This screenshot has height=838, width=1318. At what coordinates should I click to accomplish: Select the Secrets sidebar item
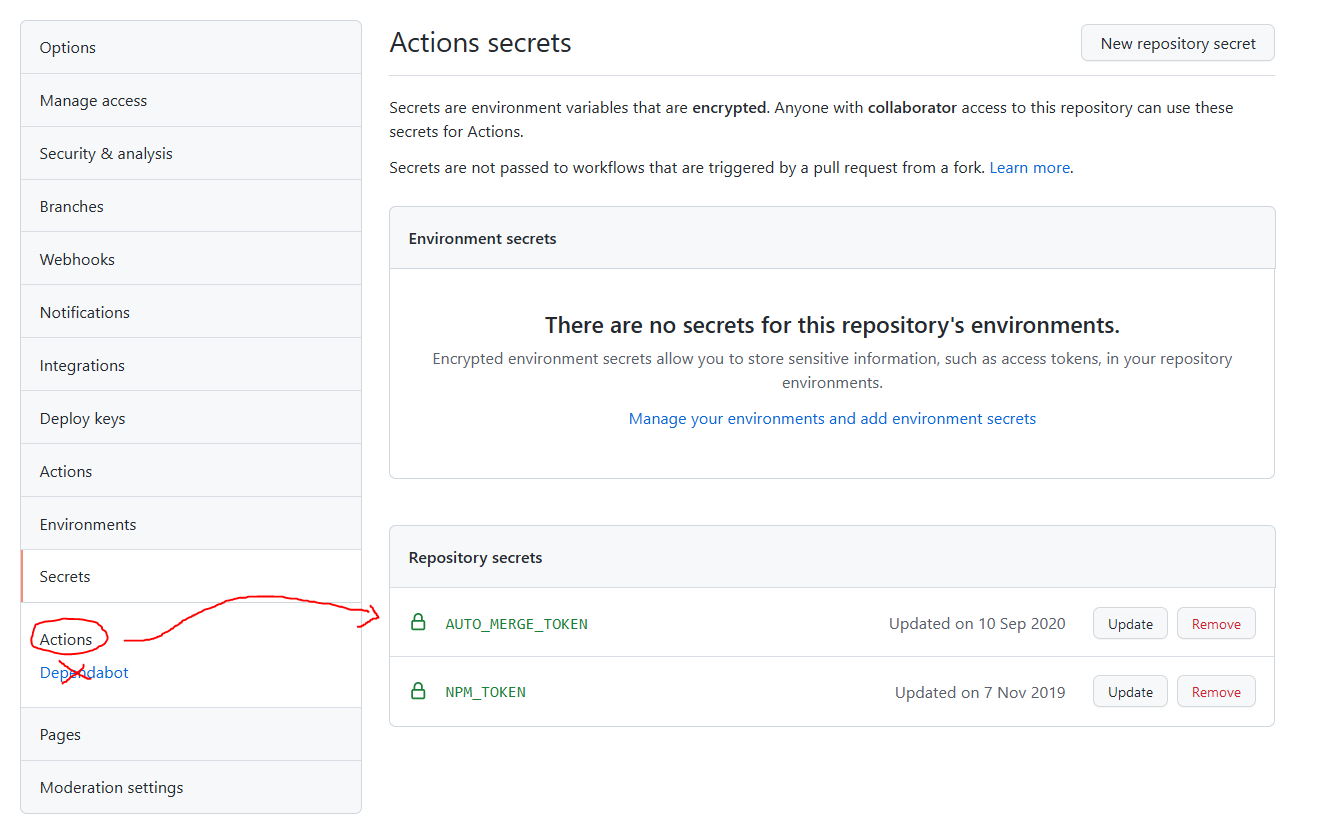(191, 577)
